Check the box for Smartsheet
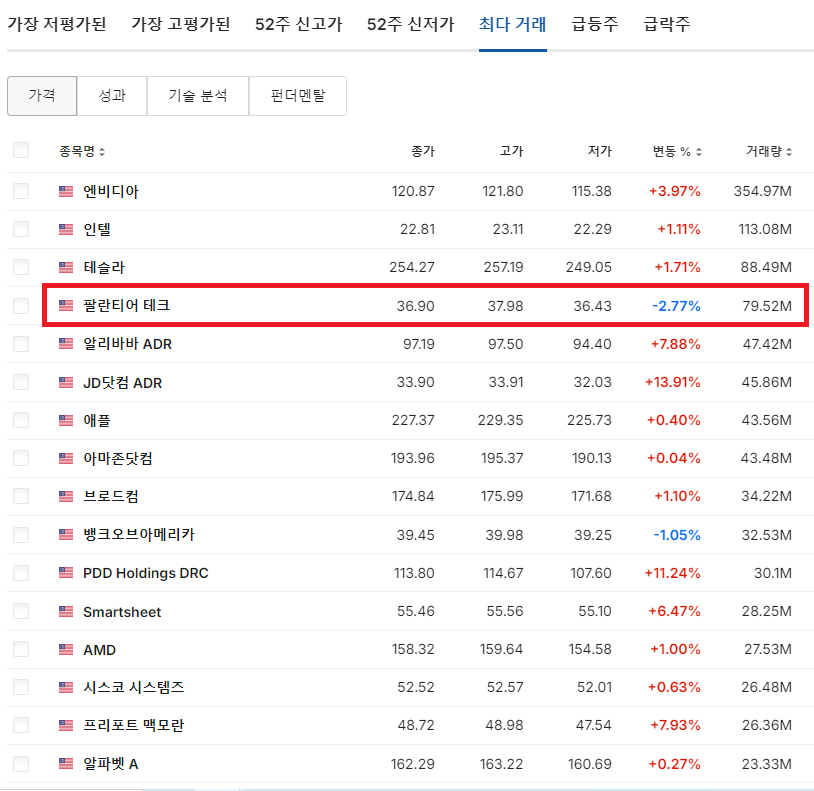This screenshot has height=791, width=814. coord(21,611)
